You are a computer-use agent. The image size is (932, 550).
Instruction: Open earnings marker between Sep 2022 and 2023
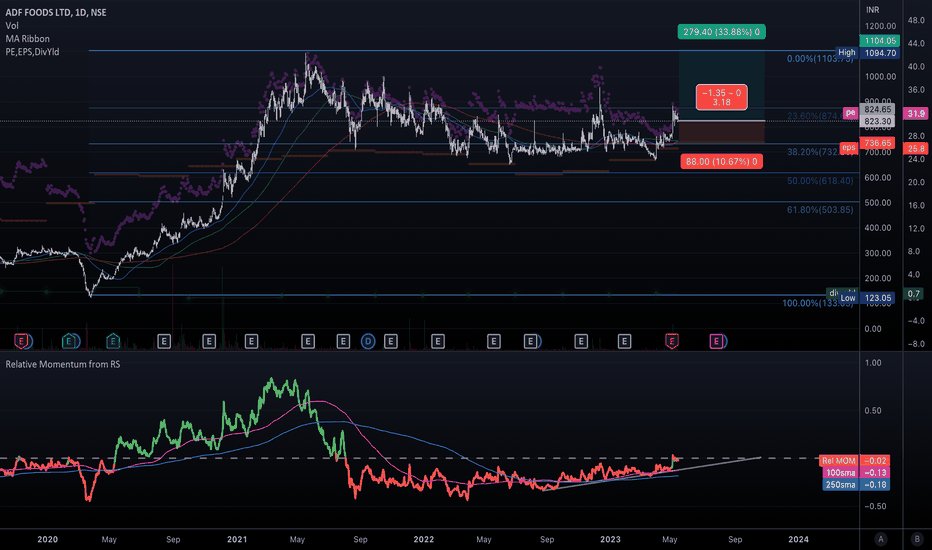pos(581,341)
